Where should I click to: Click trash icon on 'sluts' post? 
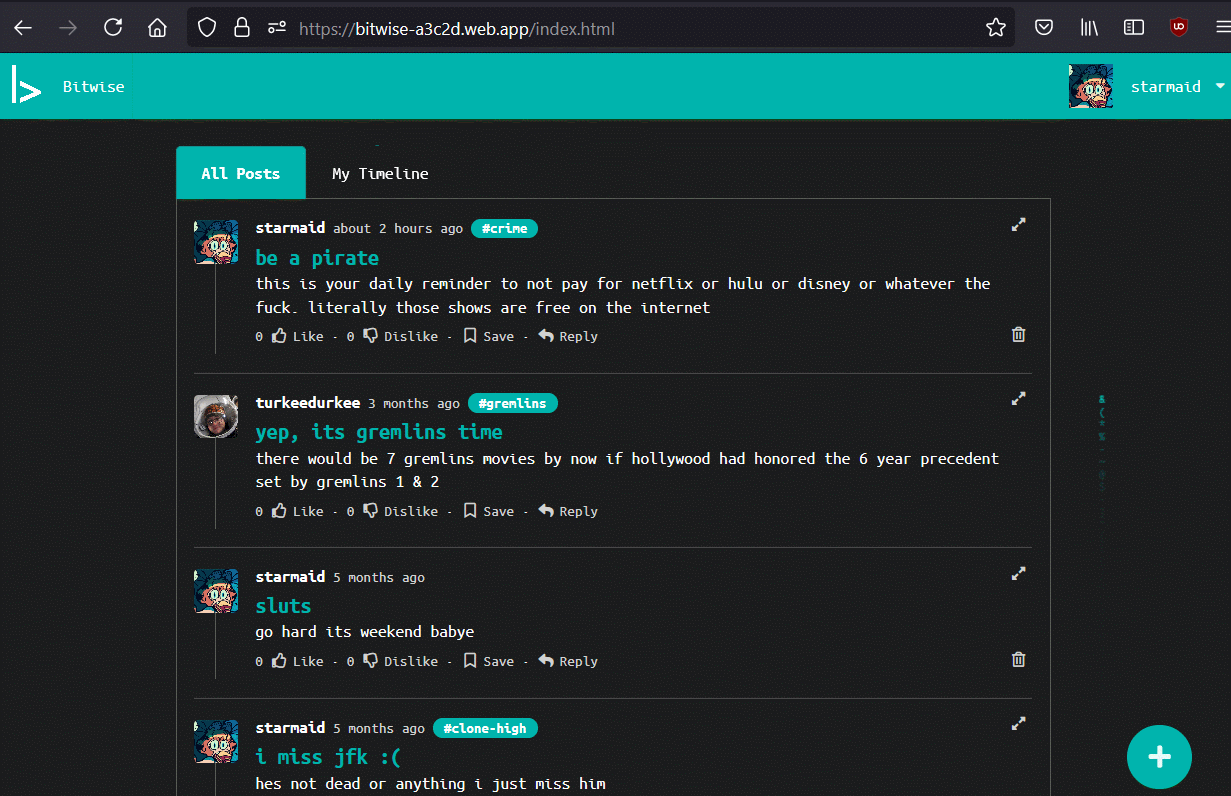tap(1018, 660)
